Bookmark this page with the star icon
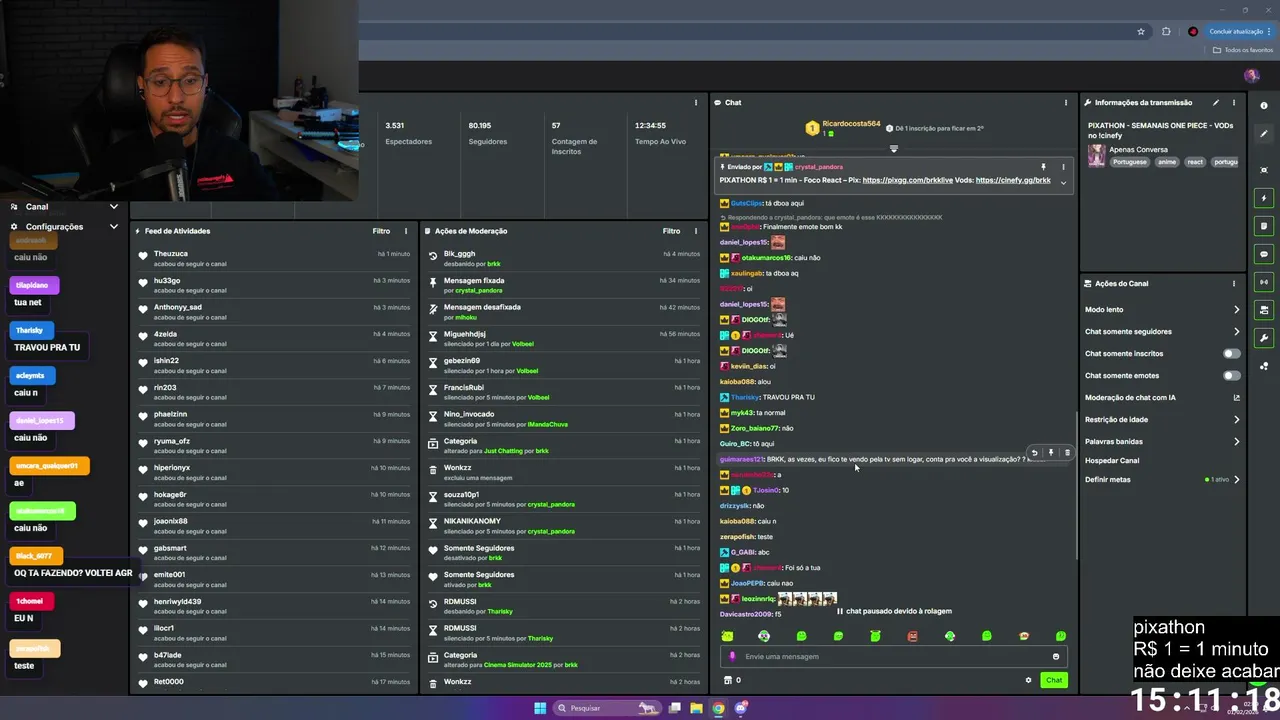The image size is (1280, 720). coord(1141,31)
